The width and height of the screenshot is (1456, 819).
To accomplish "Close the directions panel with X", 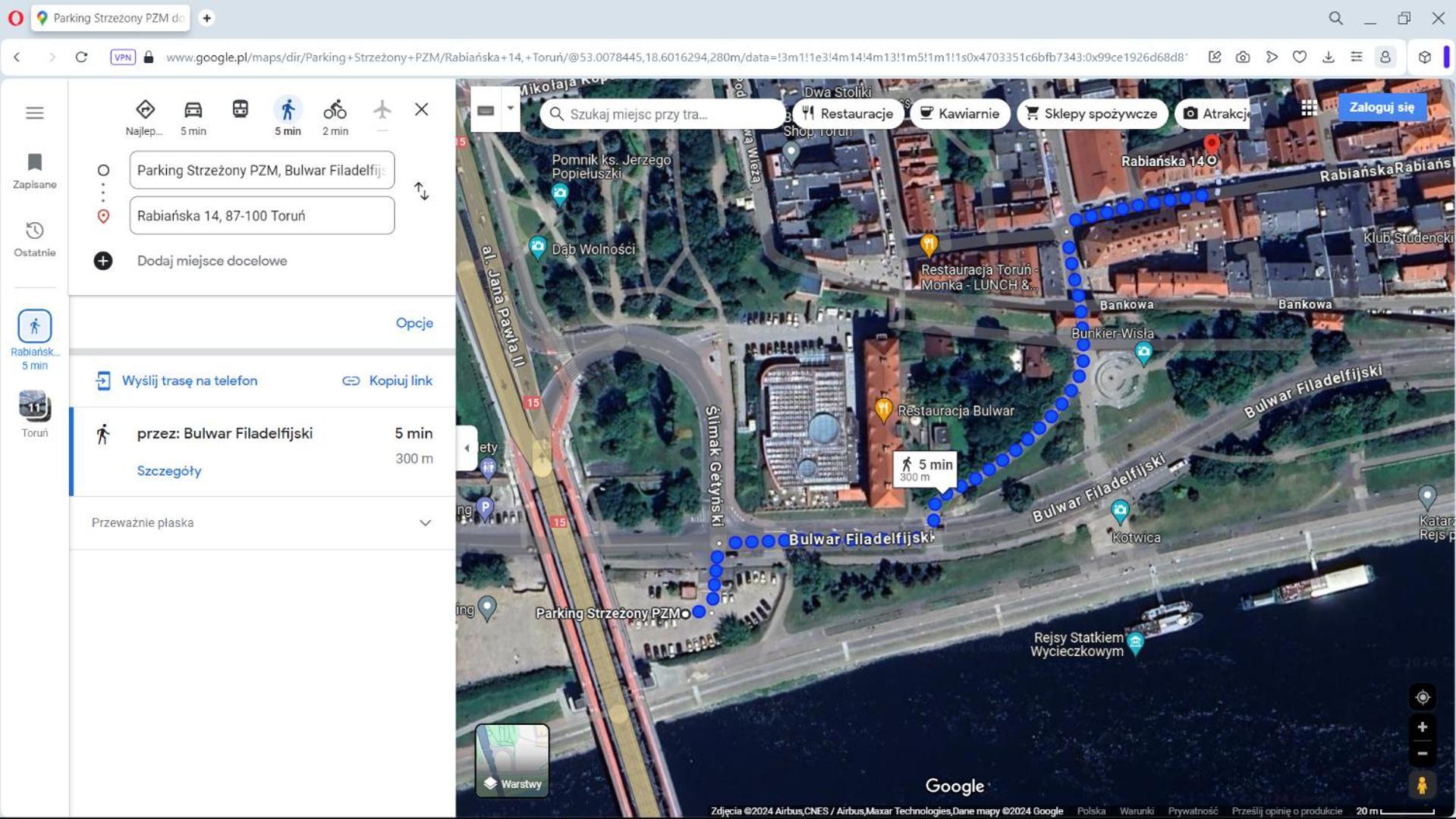I will 422,109.
